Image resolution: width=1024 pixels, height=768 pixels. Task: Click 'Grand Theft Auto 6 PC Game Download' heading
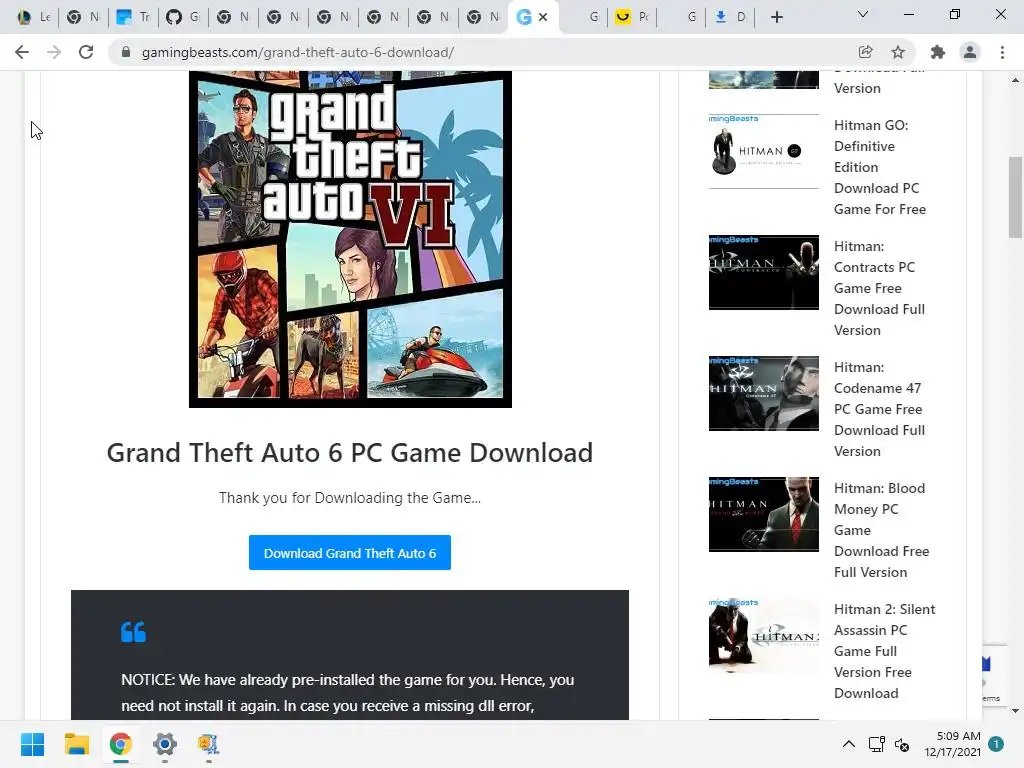(350, 453)
